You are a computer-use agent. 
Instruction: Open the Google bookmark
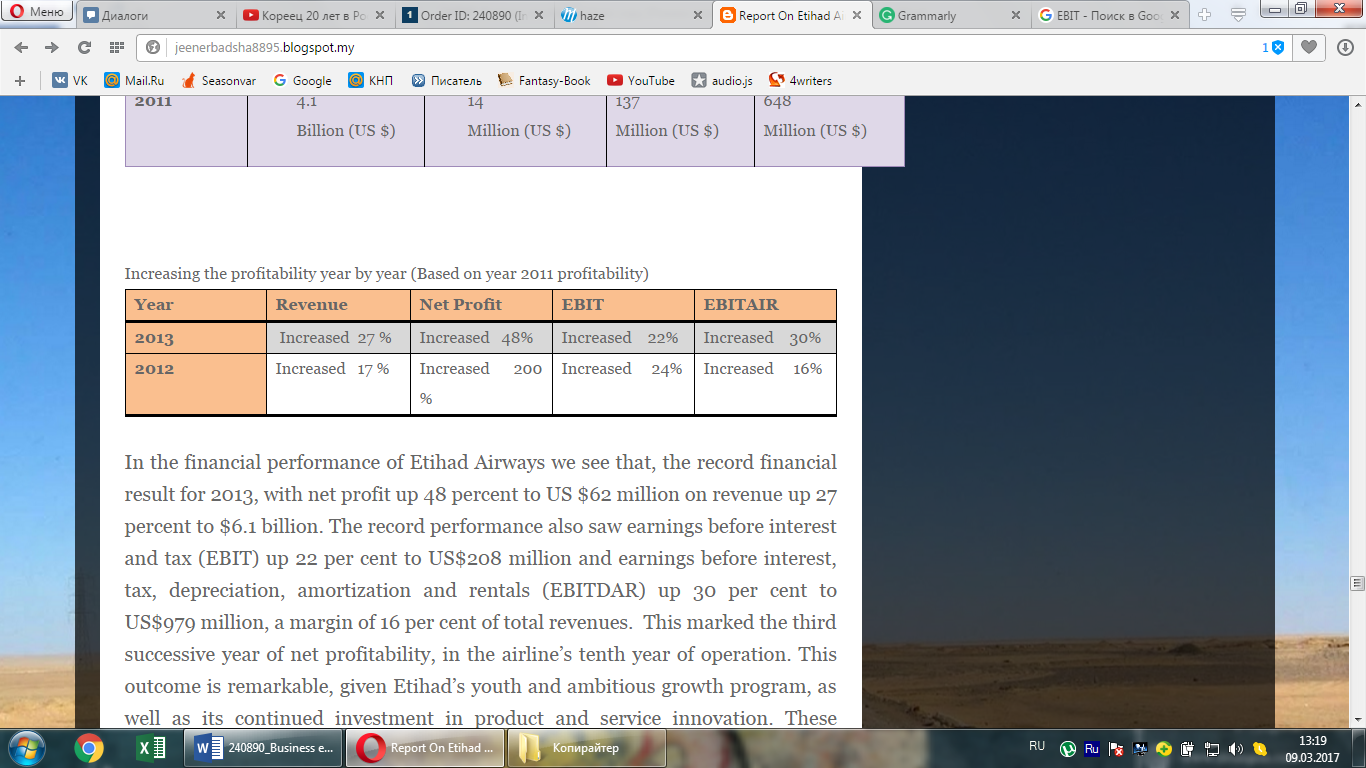(x=302, y=80)
